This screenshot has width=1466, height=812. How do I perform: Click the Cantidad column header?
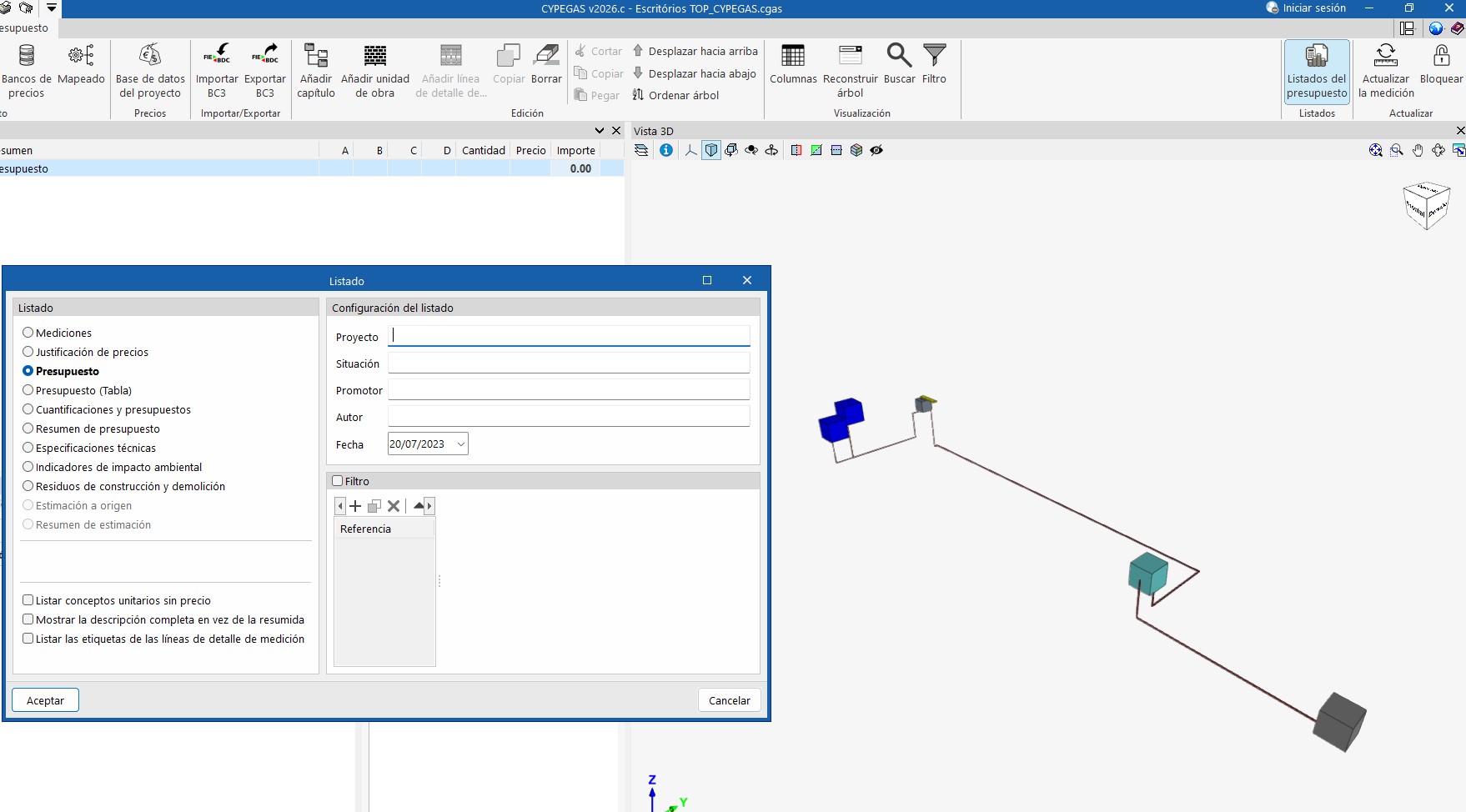click(x=484, y=150)
